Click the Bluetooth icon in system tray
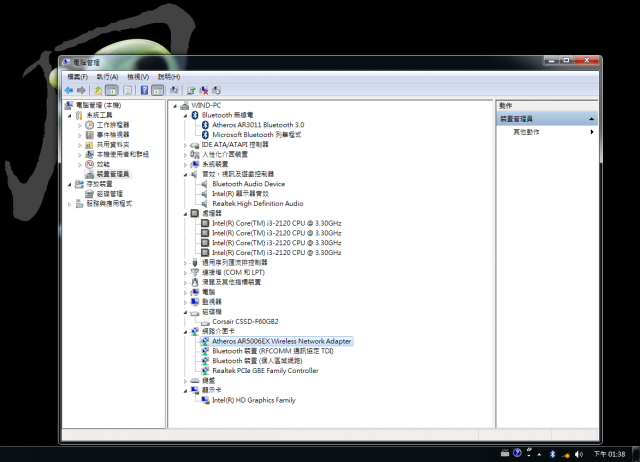 point(552,454)
